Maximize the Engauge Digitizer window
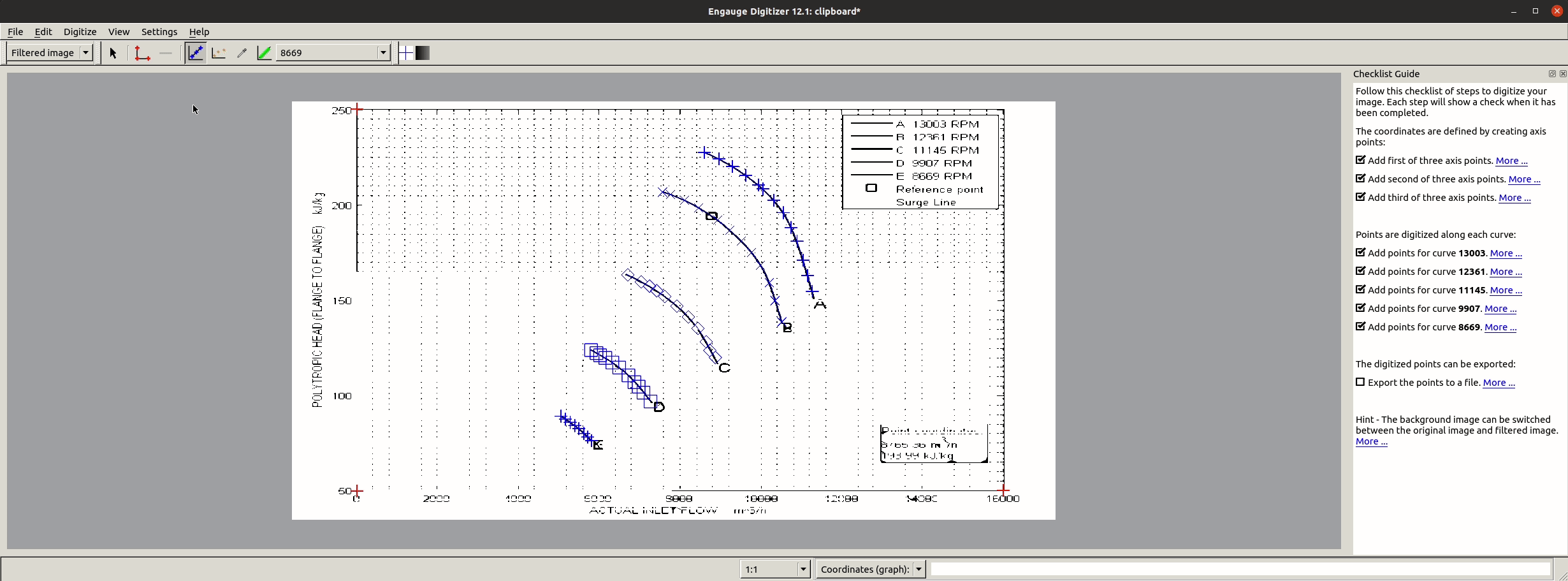 click(x=1535, y=11)
